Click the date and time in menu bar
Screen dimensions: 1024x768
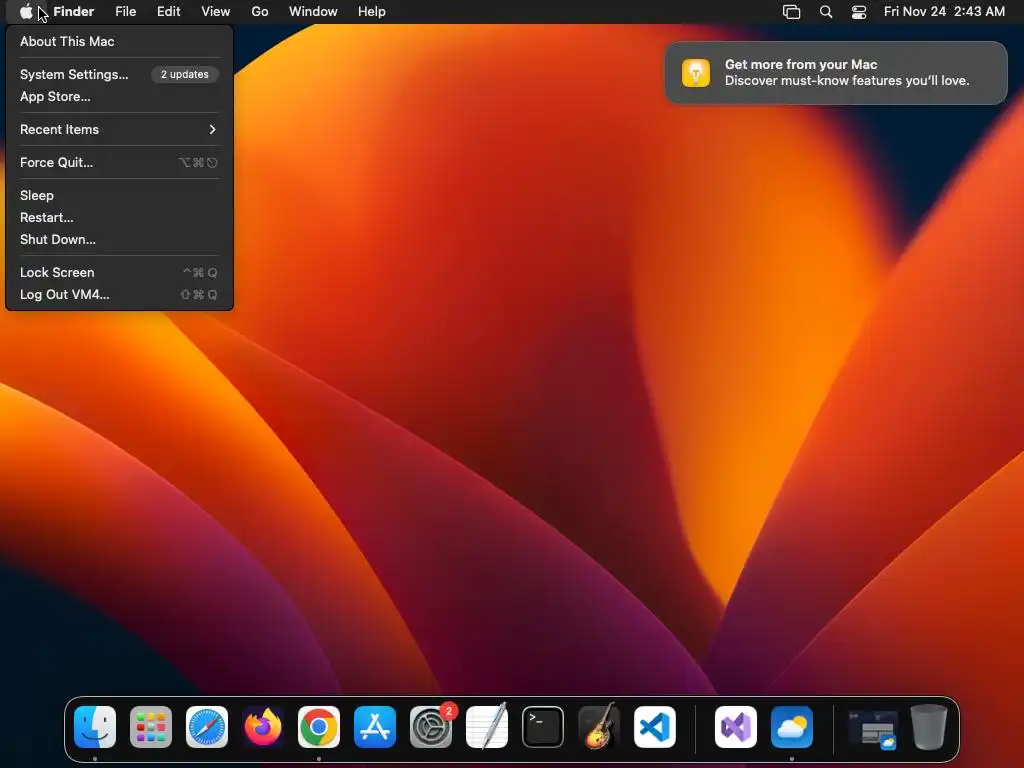pyautogui.click(x=944, y=12)
